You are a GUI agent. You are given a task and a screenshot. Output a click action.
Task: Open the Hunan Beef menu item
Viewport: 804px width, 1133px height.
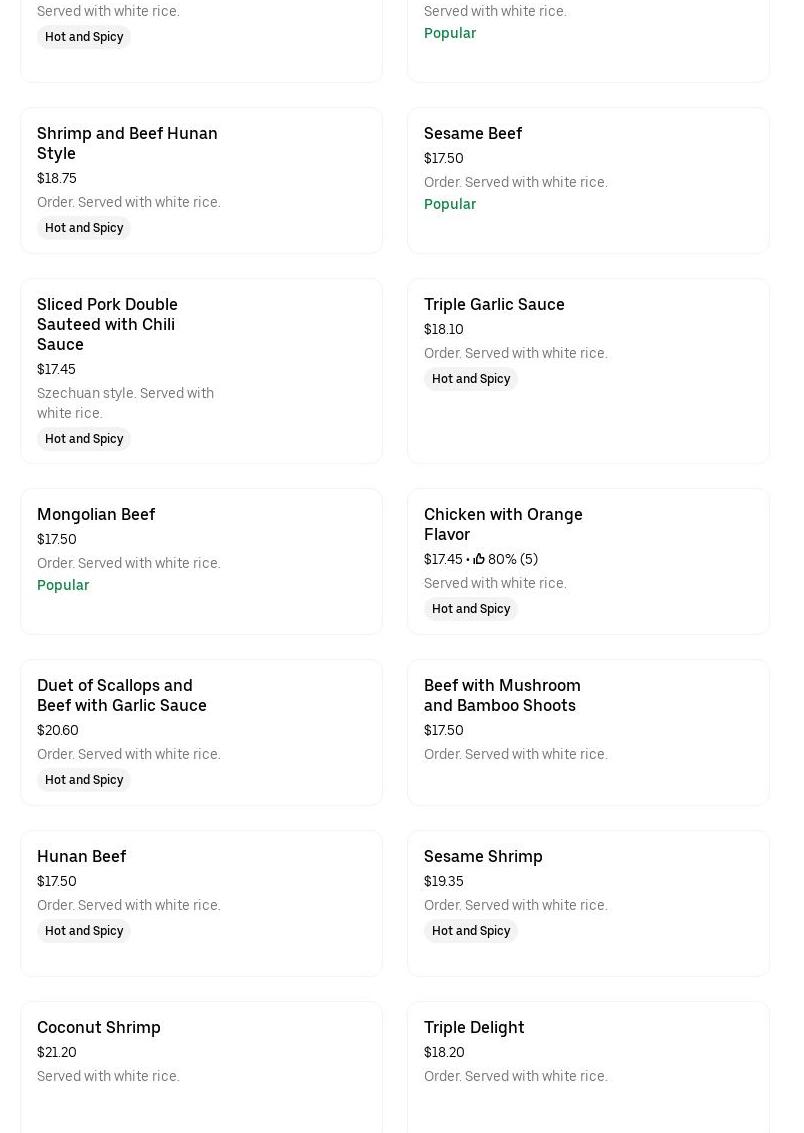point(82,856)
